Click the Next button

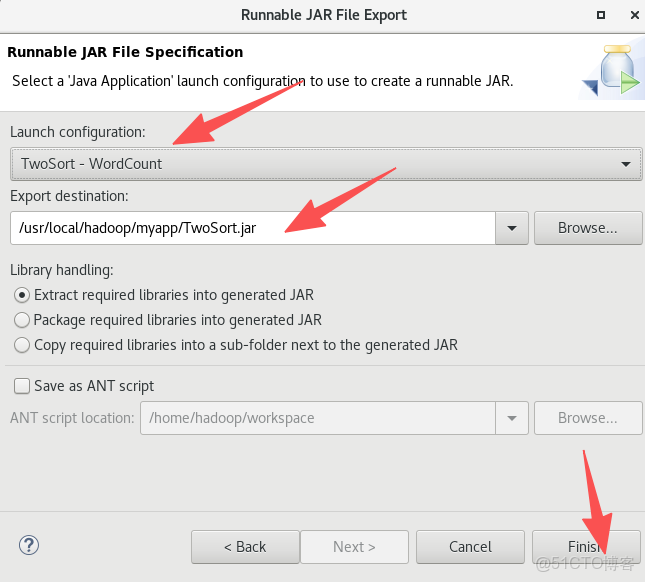pos(354,547)
